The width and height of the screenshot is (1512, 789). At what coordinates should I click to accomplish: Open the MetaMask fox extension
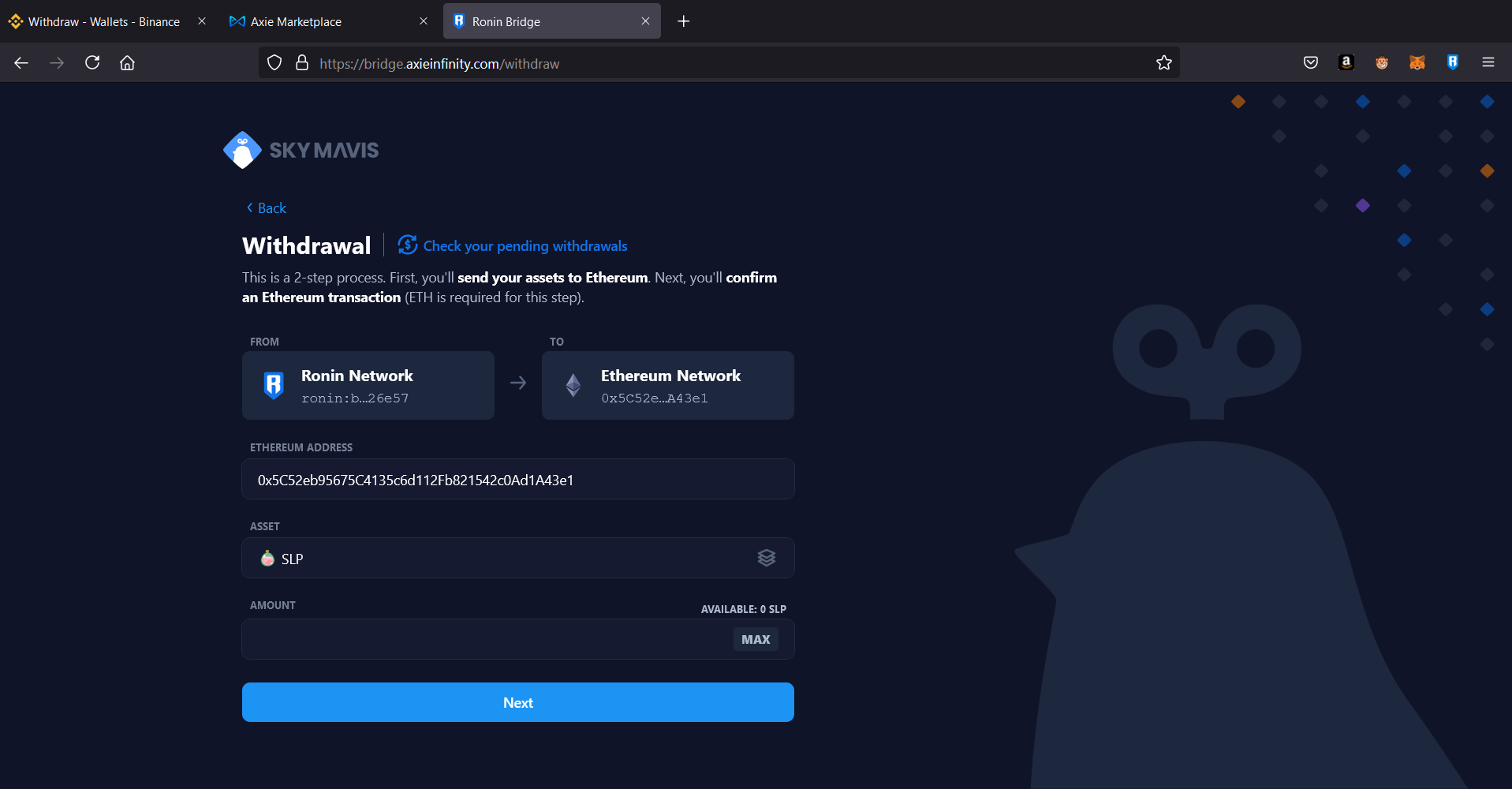[1417, 63]
